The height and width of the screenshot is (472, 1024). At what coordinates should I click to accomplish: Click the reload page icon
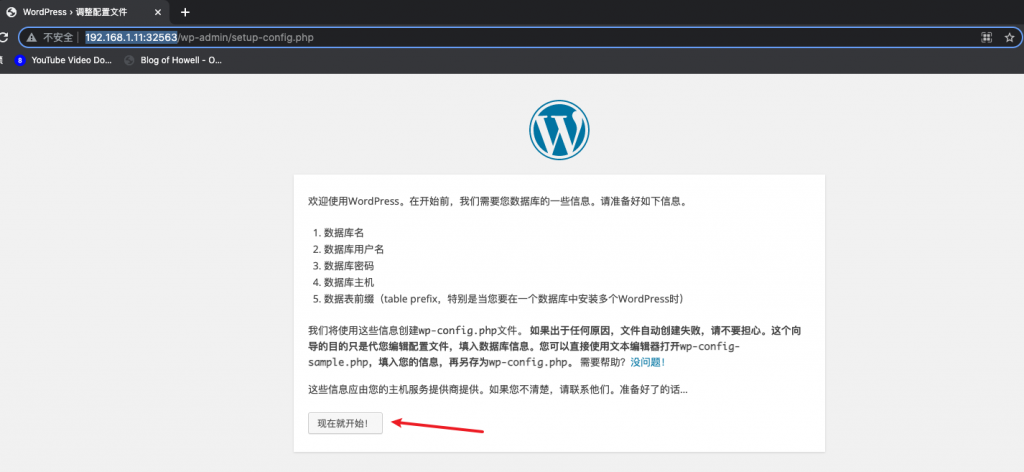pos(4,38)
